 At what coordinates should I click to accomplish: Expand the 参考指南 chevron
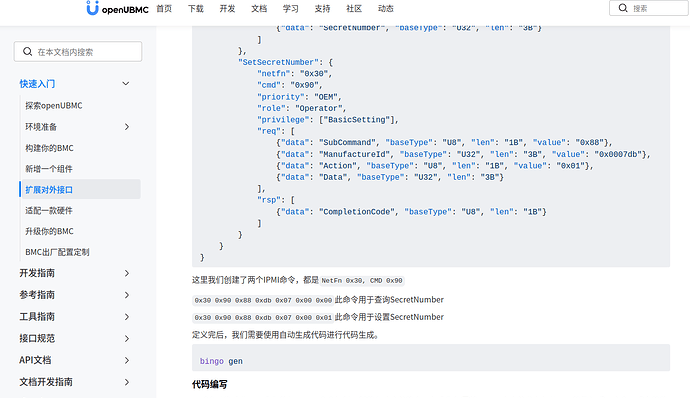click(127, 295)
